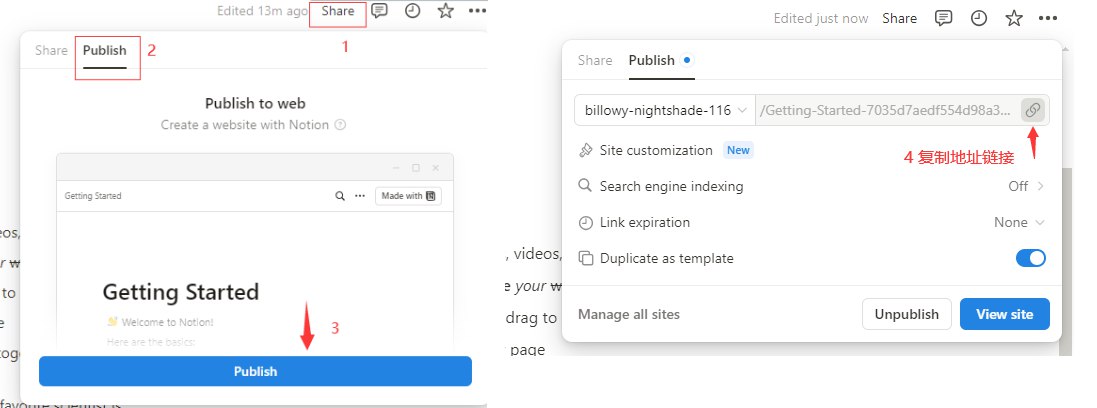Image resolution: width=1097 pixels, height=408 pixels.
Task: Expand Search engine indexing Off option
Action: pyautogui.click(x=1026, y=186)
